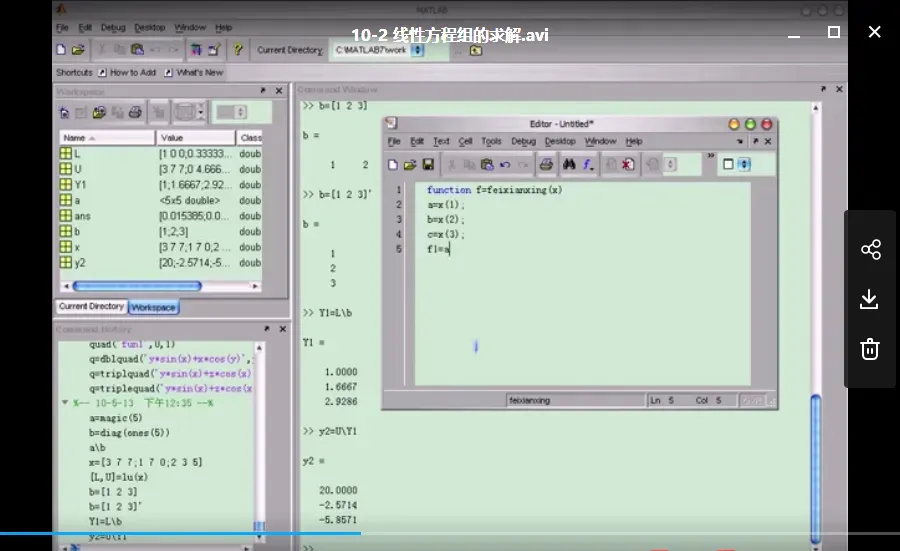Click Find binoculars icon in Editor toolbar
Viewport: 900px width, 551px height.
(x=569, y=165)
